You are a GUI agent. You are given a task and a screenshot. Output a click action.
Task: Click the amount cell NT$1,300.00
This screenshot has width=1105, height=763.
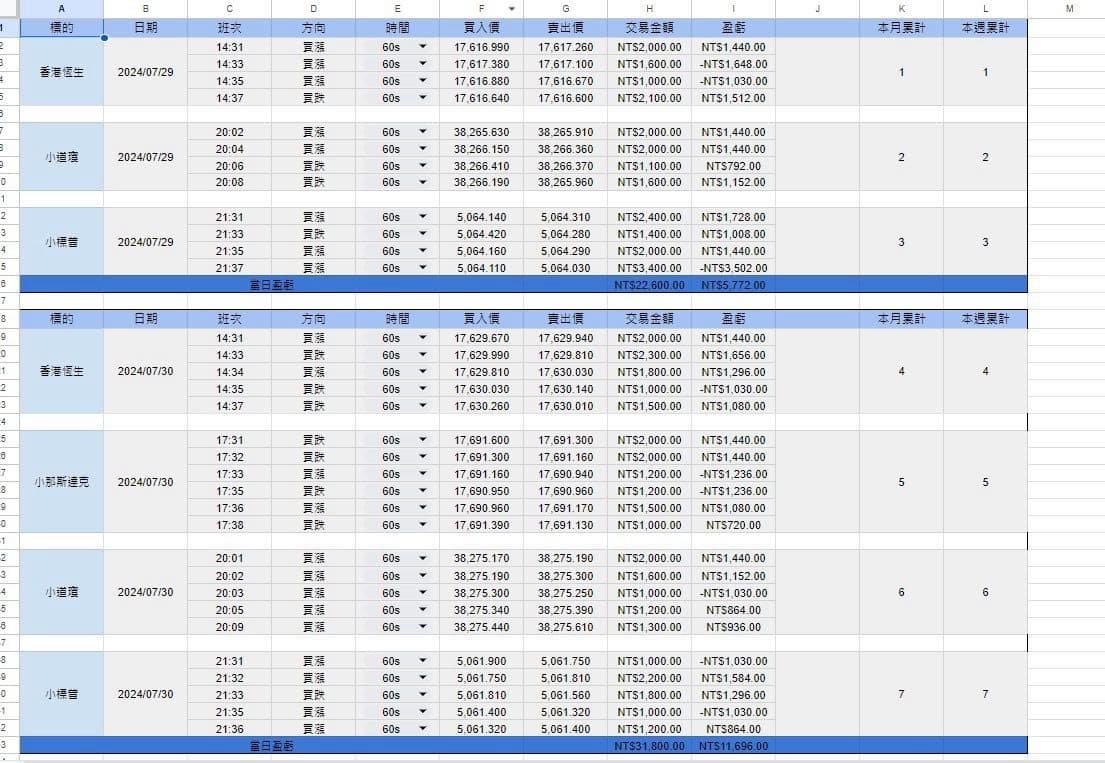tap(649, 627)
